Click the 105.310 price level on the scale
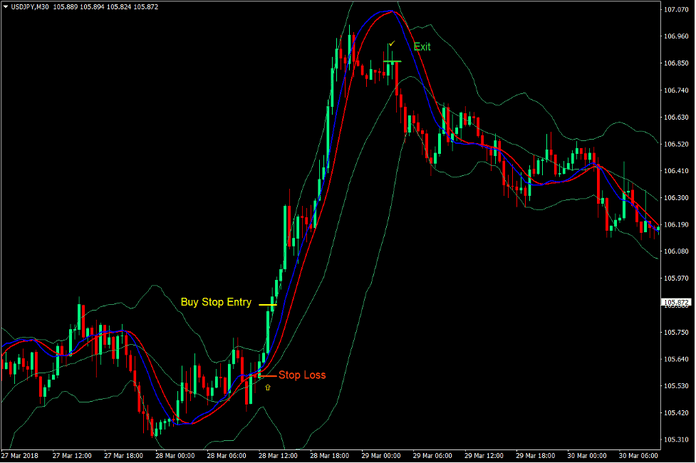Viewport: 696px width, 463px height. pyautogui.click(x=676, y=439)
